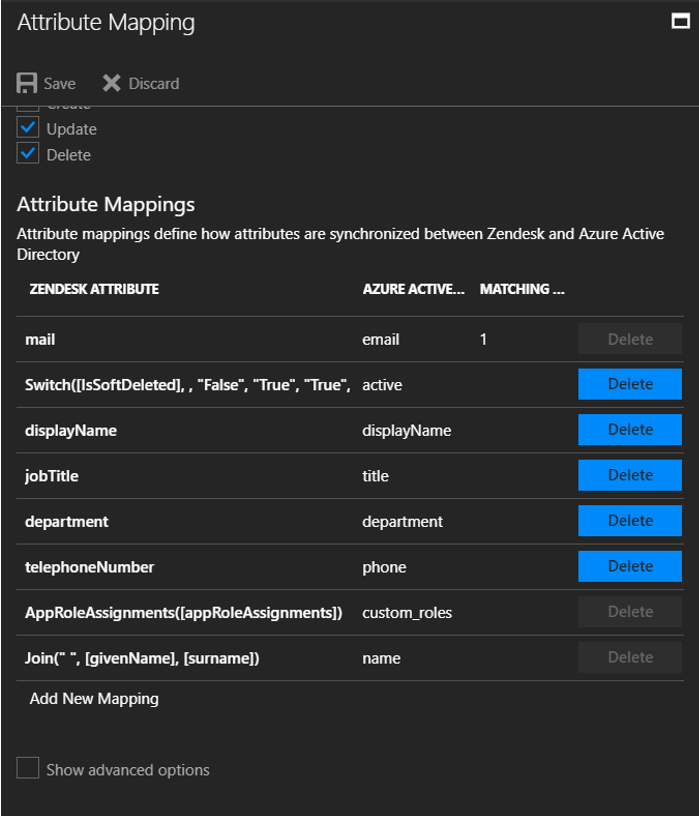
Task: Click the Save floppy disk icon
Action: (27, 83)
